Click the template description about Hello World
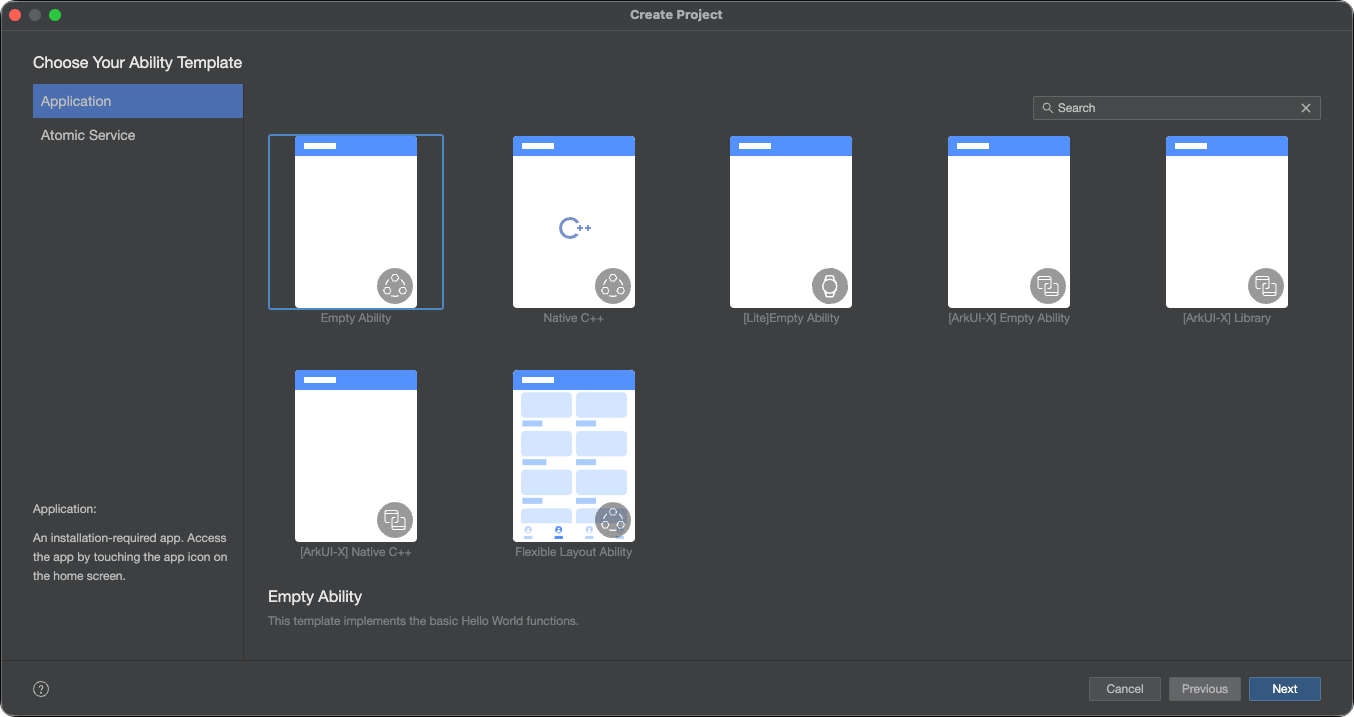 point(423,621)
